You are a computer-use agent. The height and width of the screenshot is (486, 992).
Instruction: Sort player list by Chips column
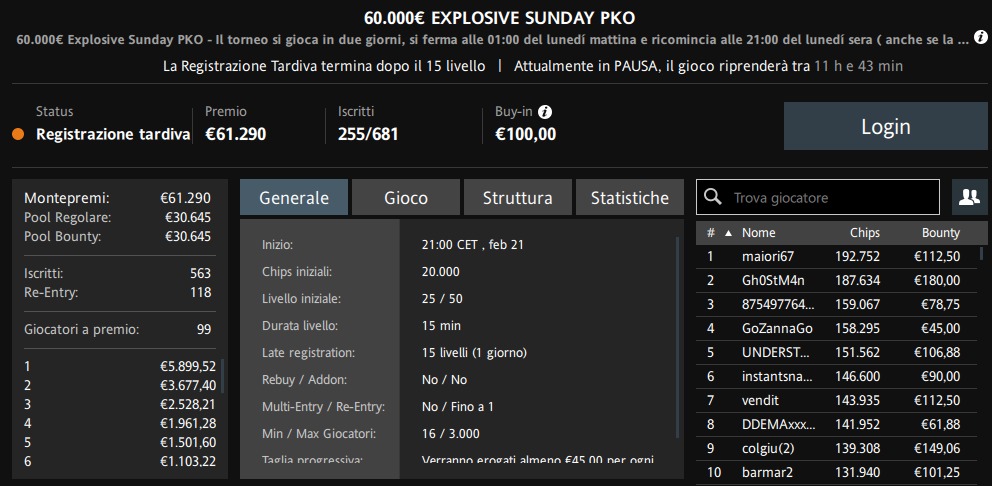[864, 233]
